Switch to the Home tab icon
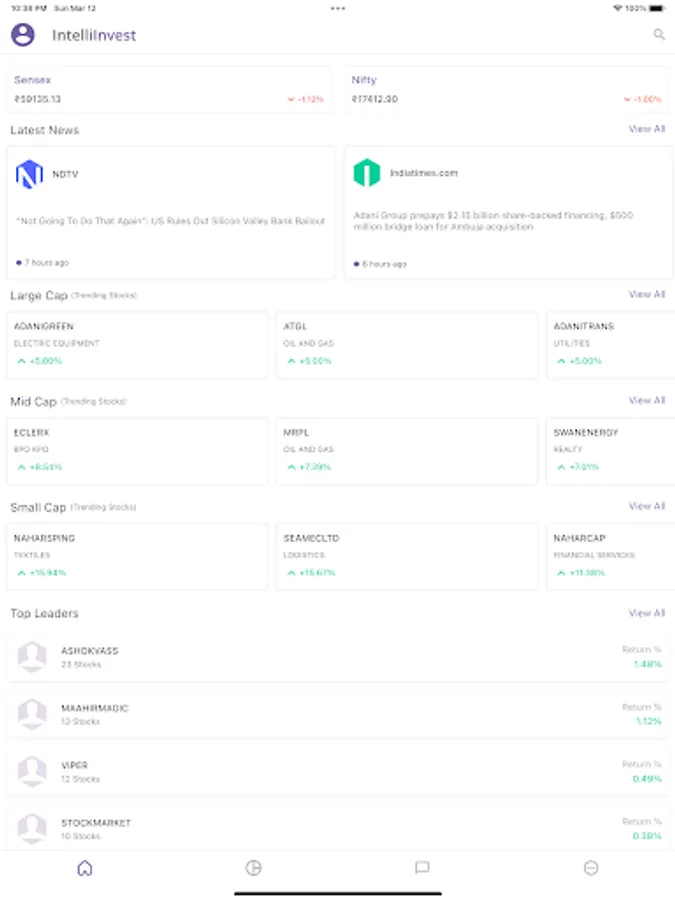The width and height of the screenshot is (675, 900). coord(85,868)
